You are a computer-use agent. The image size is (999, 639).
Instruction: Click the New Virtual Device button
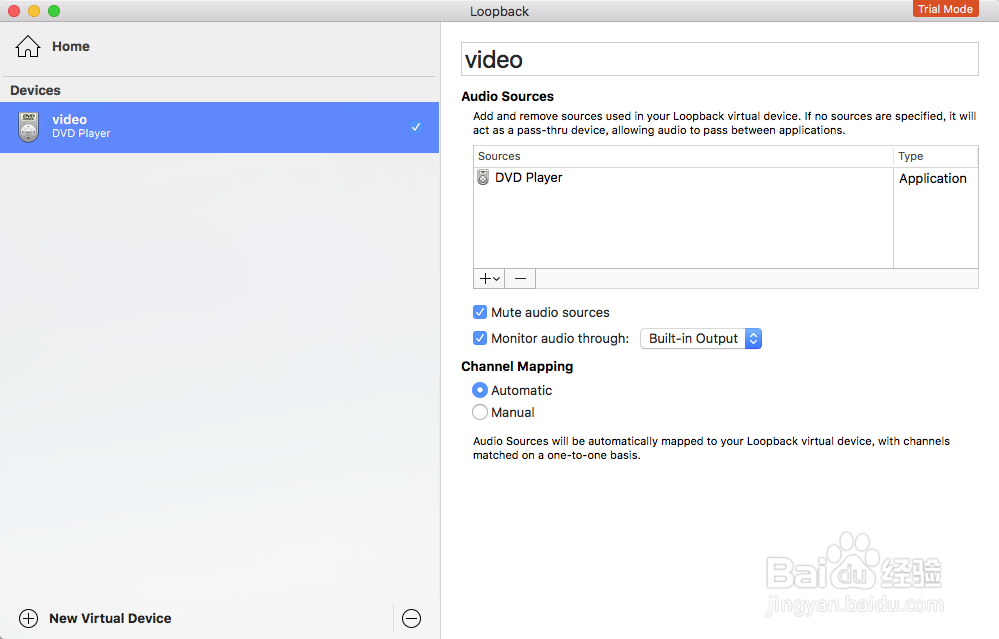click(x=110, y=618)
